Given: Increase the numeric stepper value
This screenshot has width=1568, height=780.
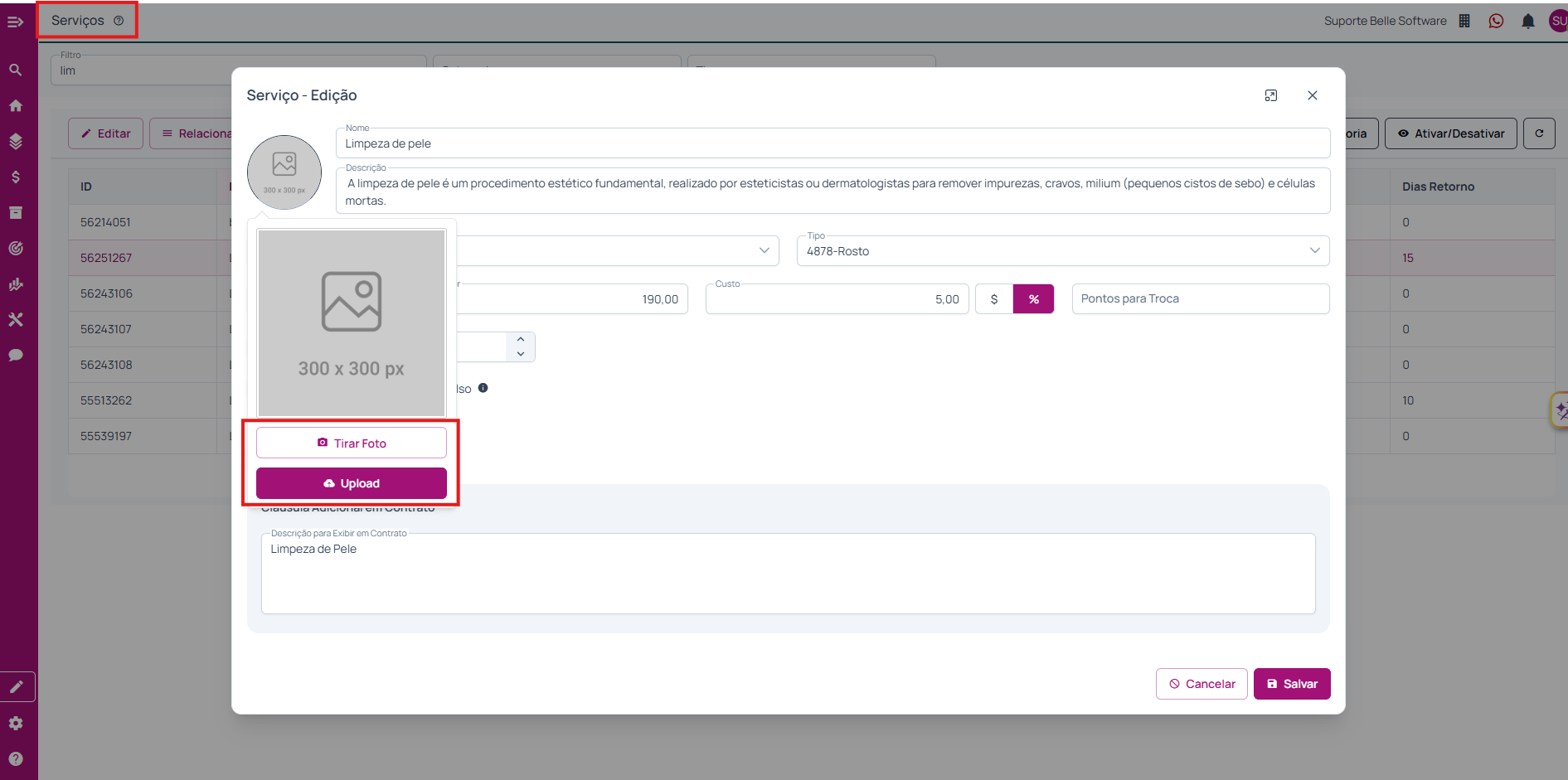Looking at the screenshot, I should click(x=520, y=340).
